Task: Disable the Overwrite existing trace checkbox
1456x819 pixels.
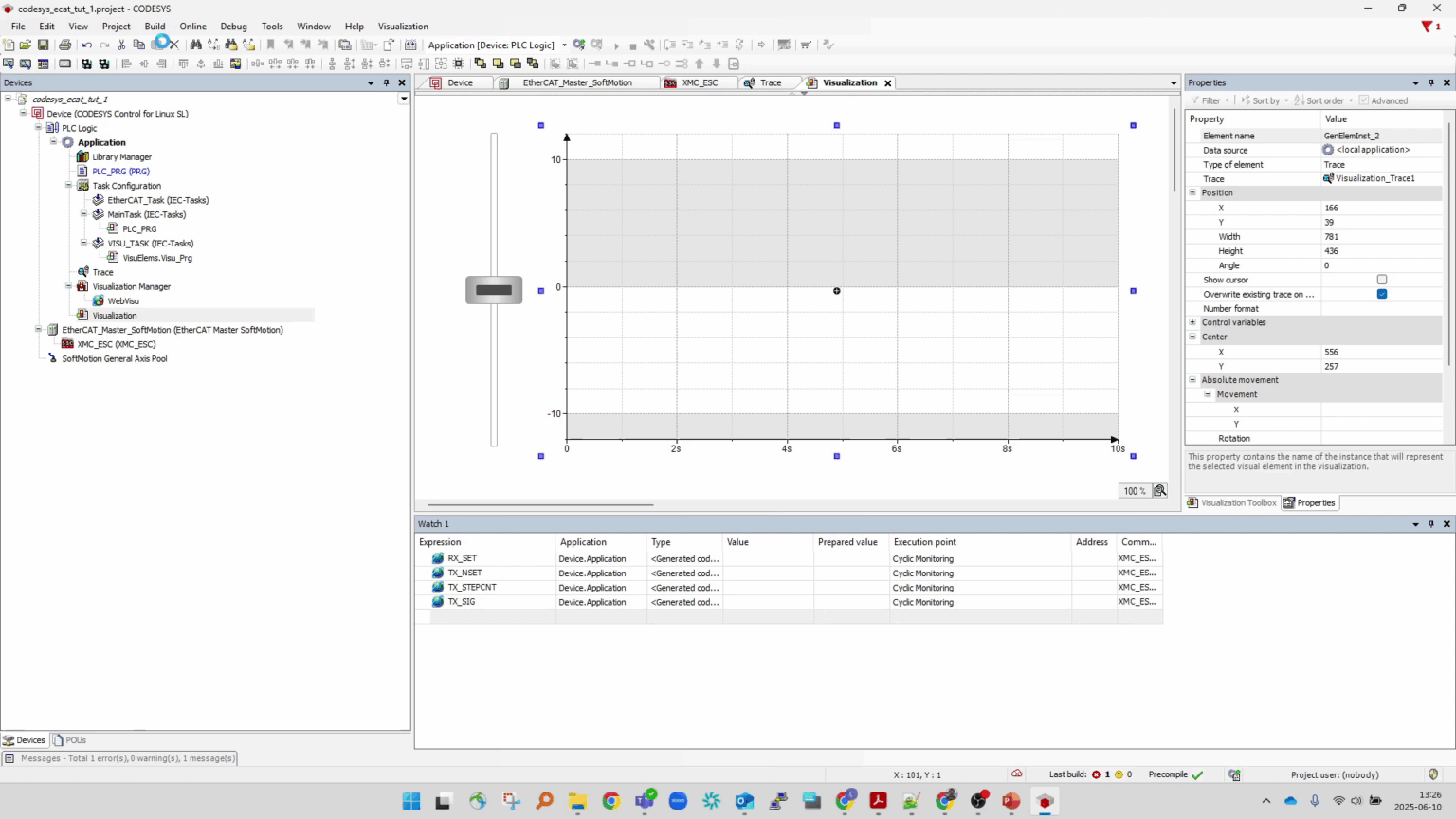Action: point(1382,294)
